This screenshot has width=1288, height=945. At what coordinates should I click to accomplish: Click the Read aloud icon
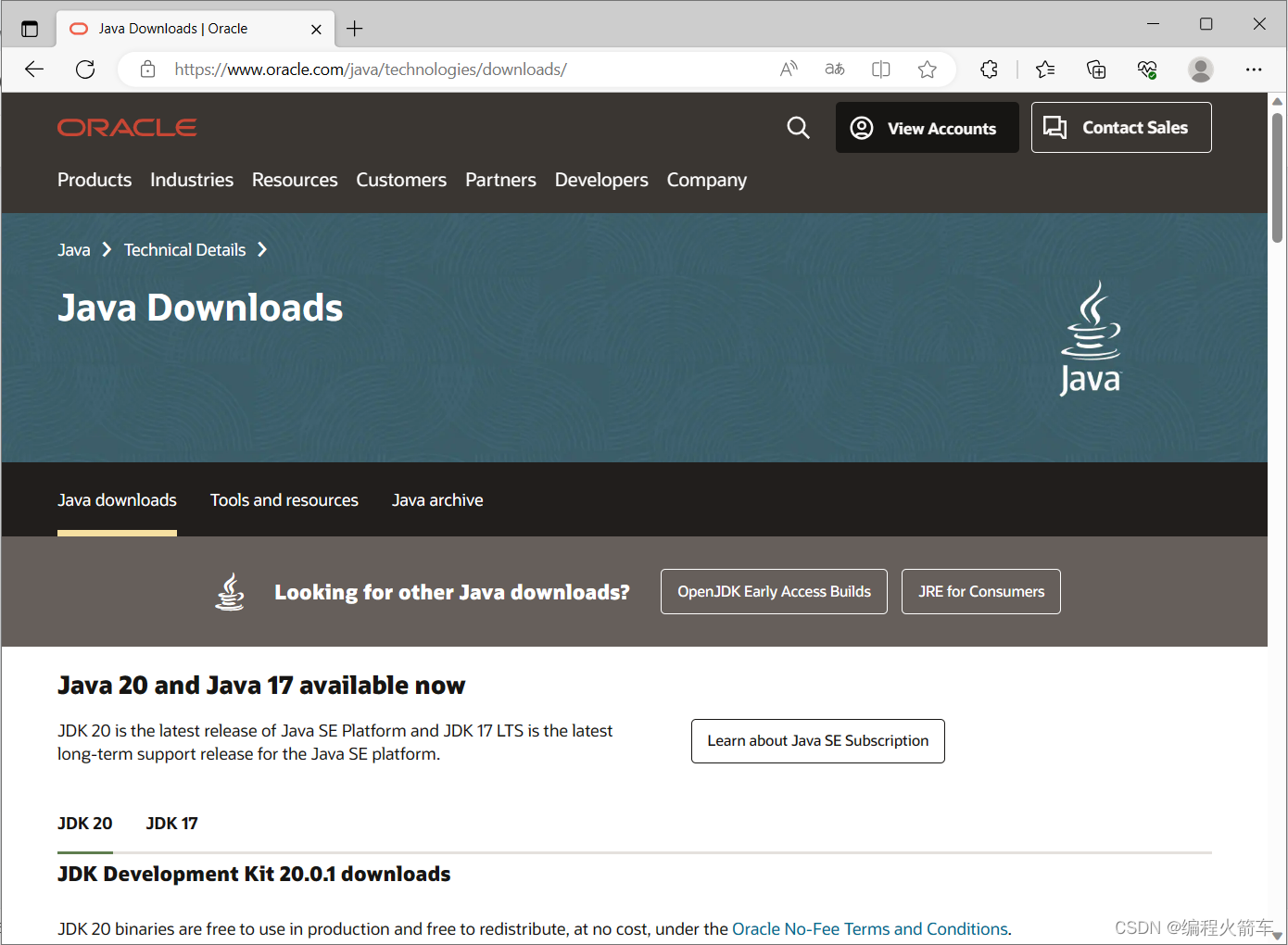pyautogui.click(x=789, y=69)
